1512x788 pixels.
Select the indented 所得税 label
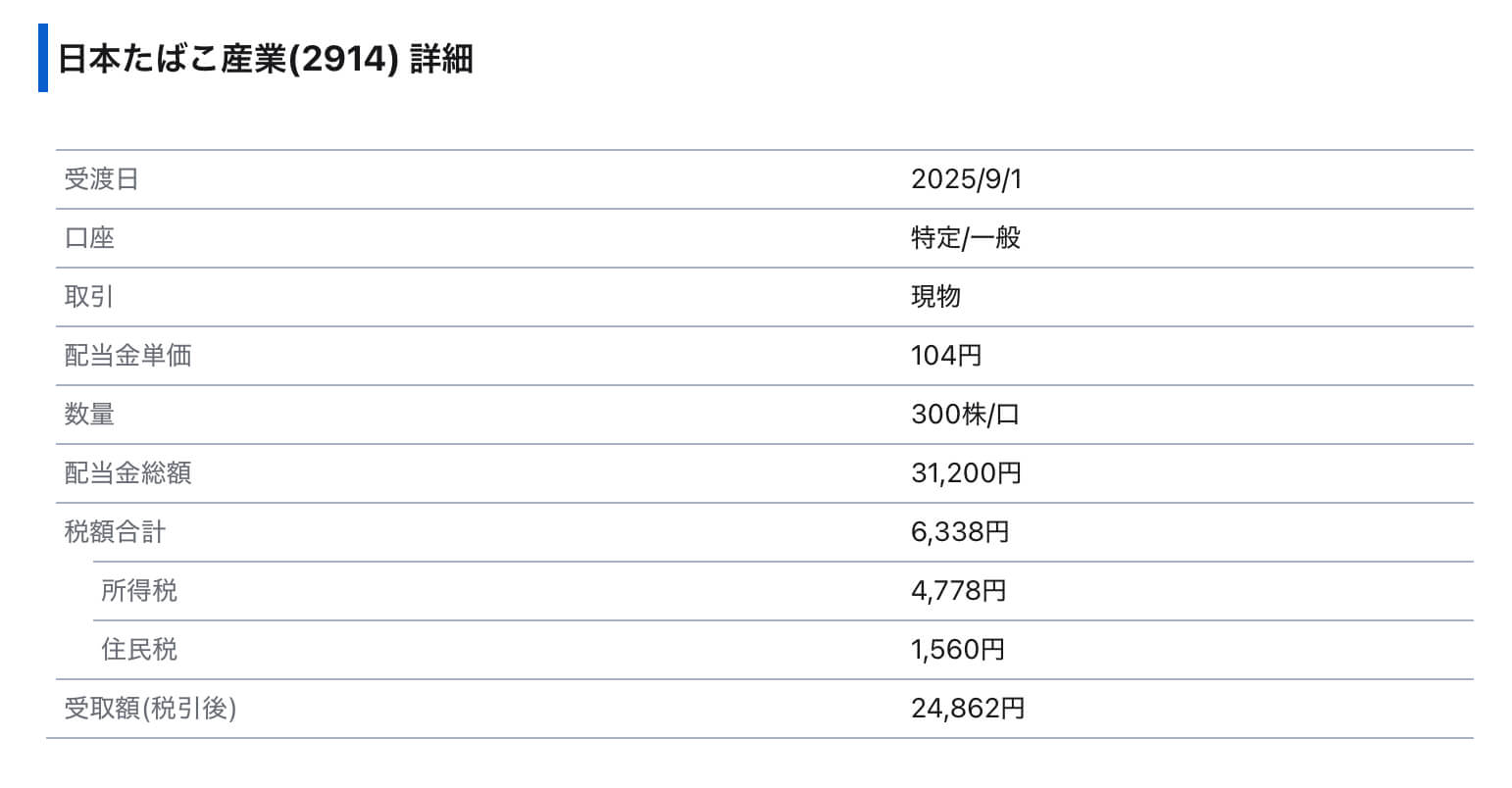(139, 591)
